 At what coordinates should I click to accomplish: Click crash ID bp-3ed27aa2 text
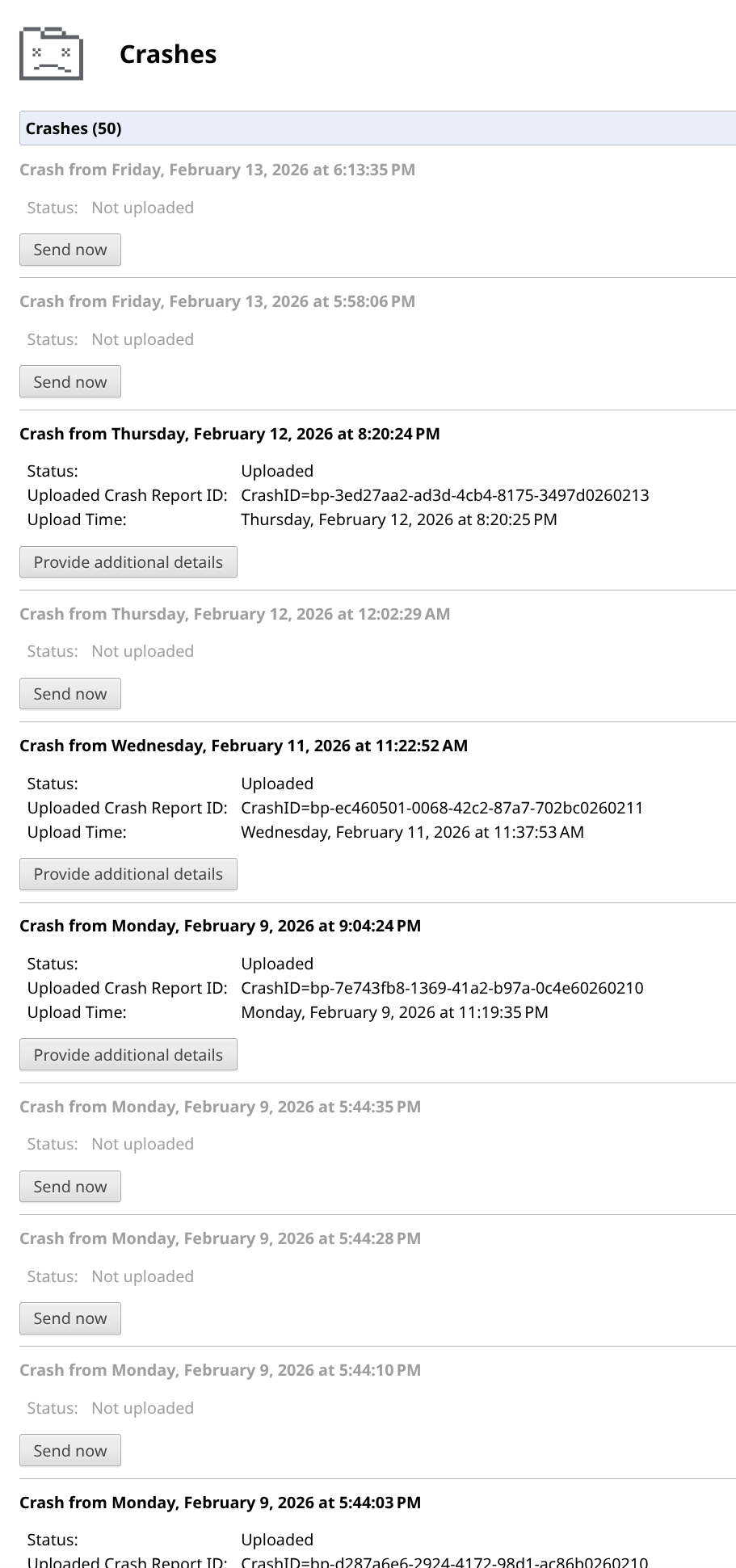pyautogui.click(x=444, y=495)
